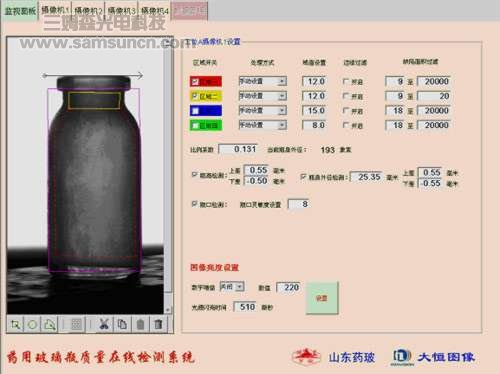Click the paste clipboard icon
The width and height of the screenshot is (500, 374).
tap(140, 324)
